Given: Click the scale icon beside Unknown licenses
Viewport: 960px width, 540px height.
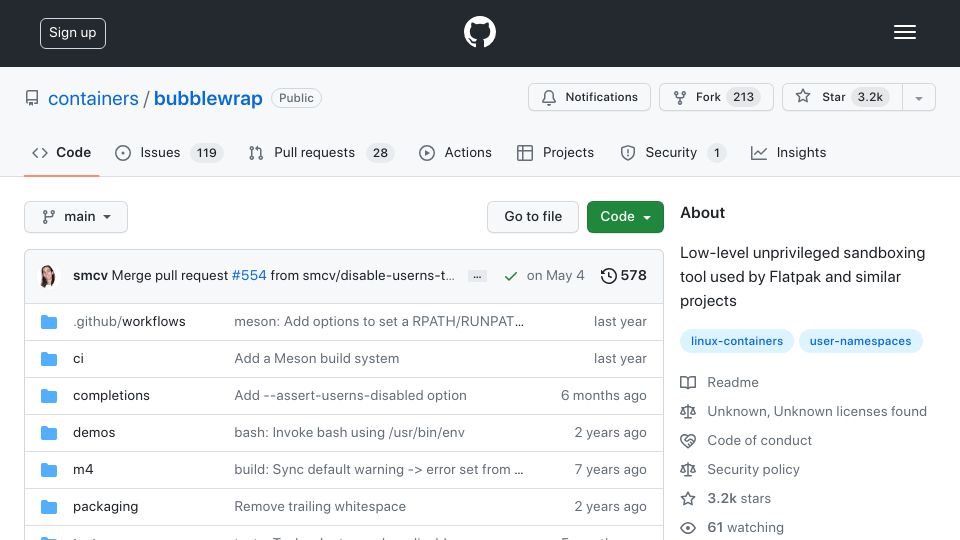Looking at the screenshot, I should click(x=688, y=411).
